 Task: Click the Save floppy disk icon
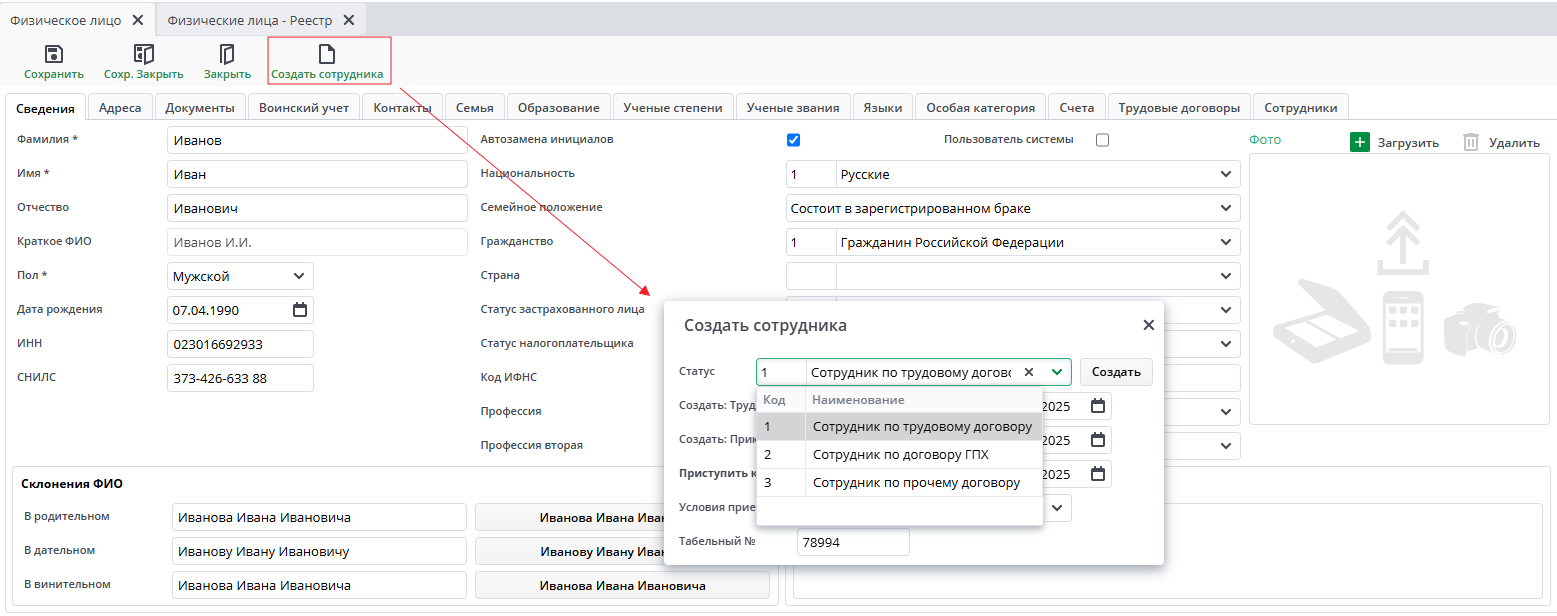[x=54, y=54]
